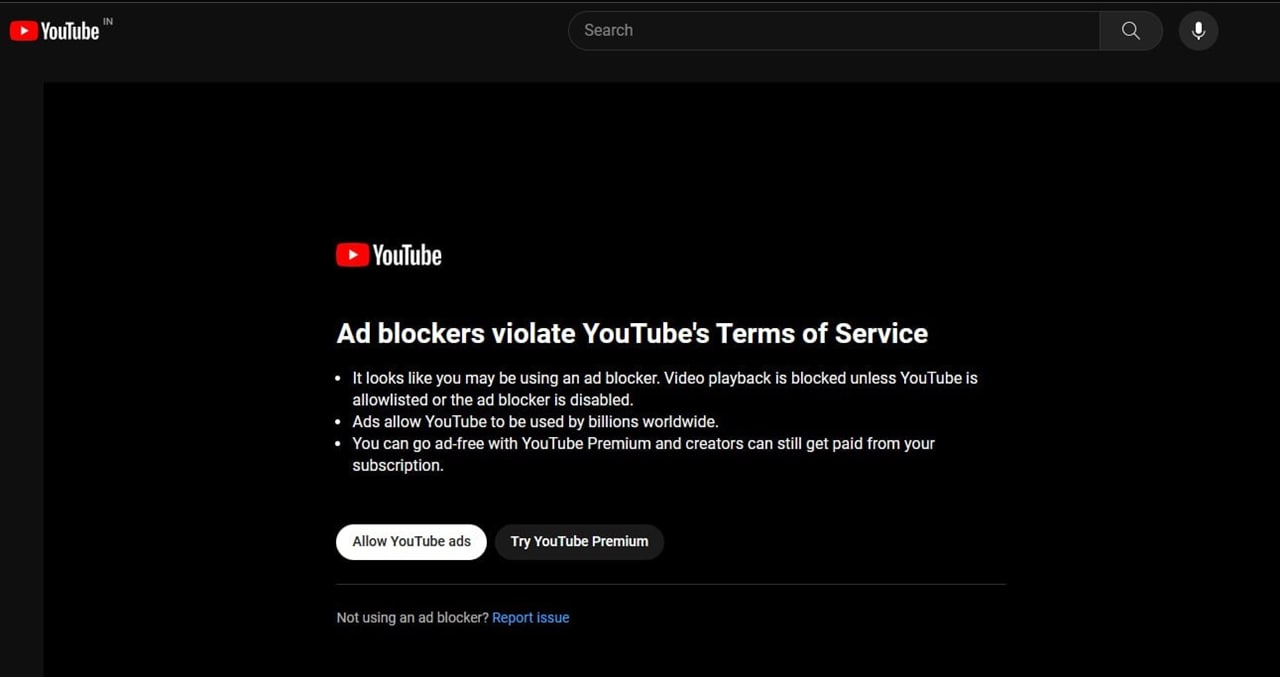Click the YouTube wordmark in the dialog logo
The image size is (1280, 677).
pyautogui.click(x=406, y=255)
